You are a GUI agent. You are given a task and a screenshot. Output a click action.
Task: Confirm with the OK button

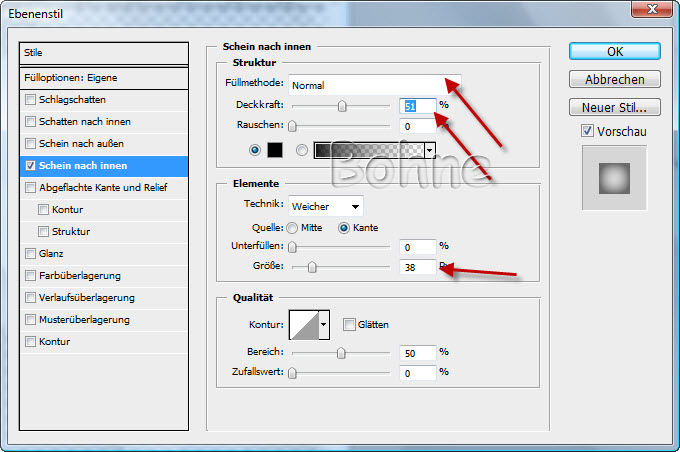[x=615, y=52]
